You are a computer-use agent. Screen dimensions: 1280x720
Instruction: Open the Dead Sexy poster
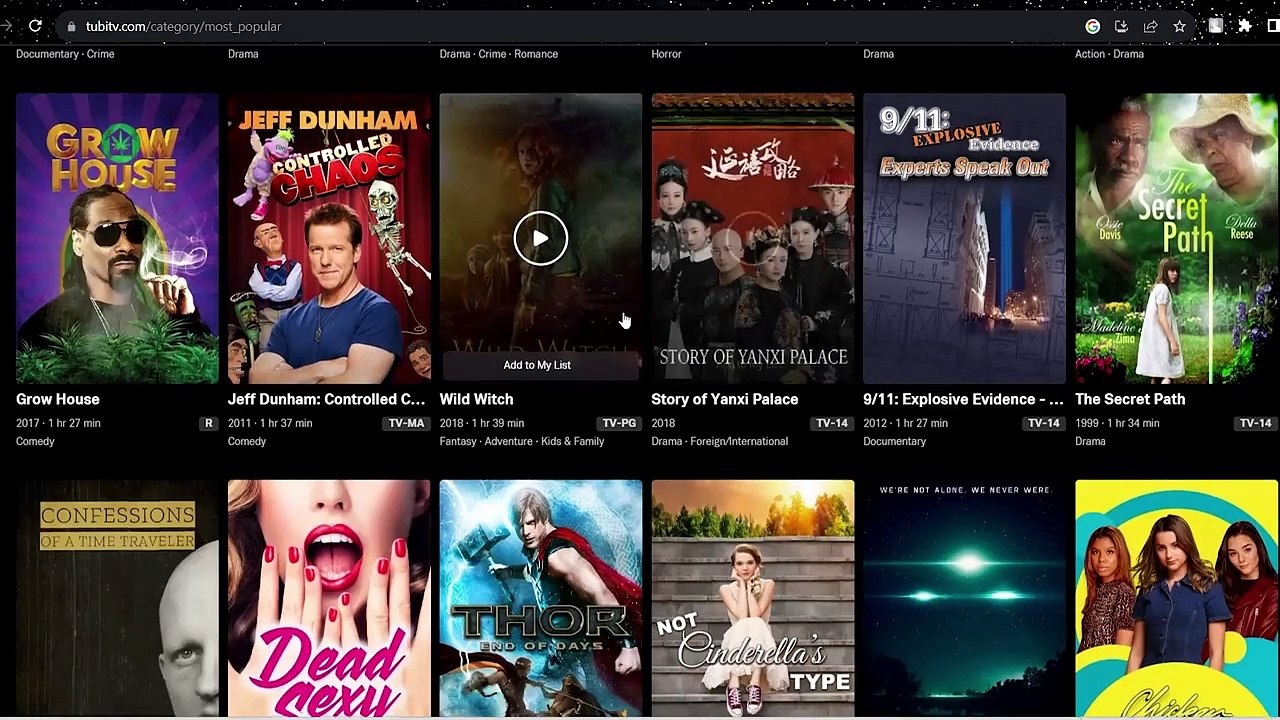point(329,599)
